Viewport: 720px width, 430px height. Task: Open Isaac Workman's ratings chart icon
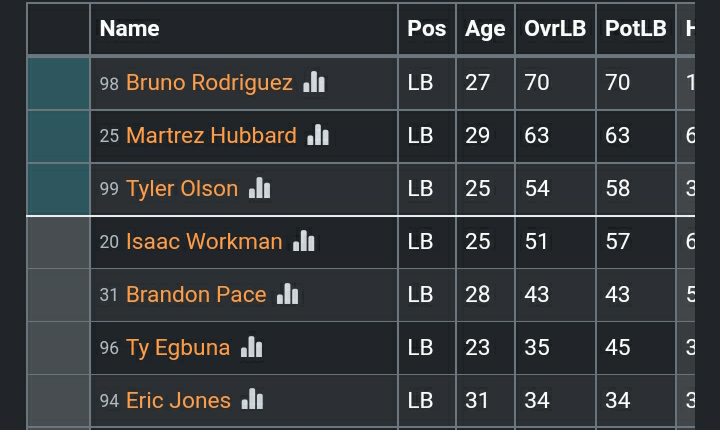point(304,241)
